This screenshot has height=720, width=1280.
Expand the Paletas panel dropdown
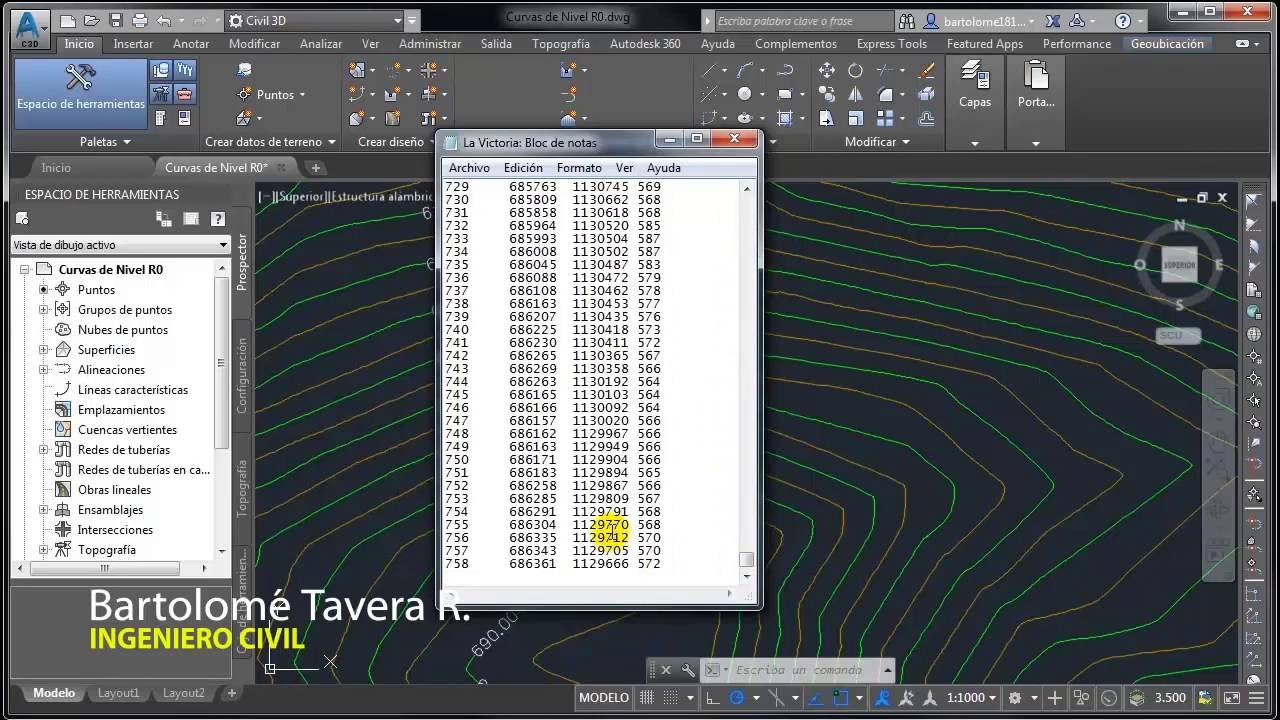105,142
